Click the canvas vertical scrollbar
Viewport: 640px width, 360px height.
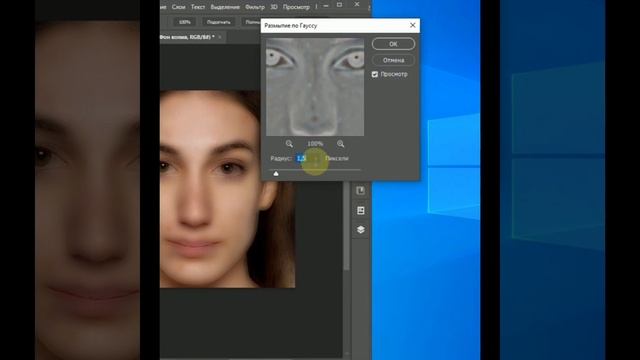coord(347,224)
